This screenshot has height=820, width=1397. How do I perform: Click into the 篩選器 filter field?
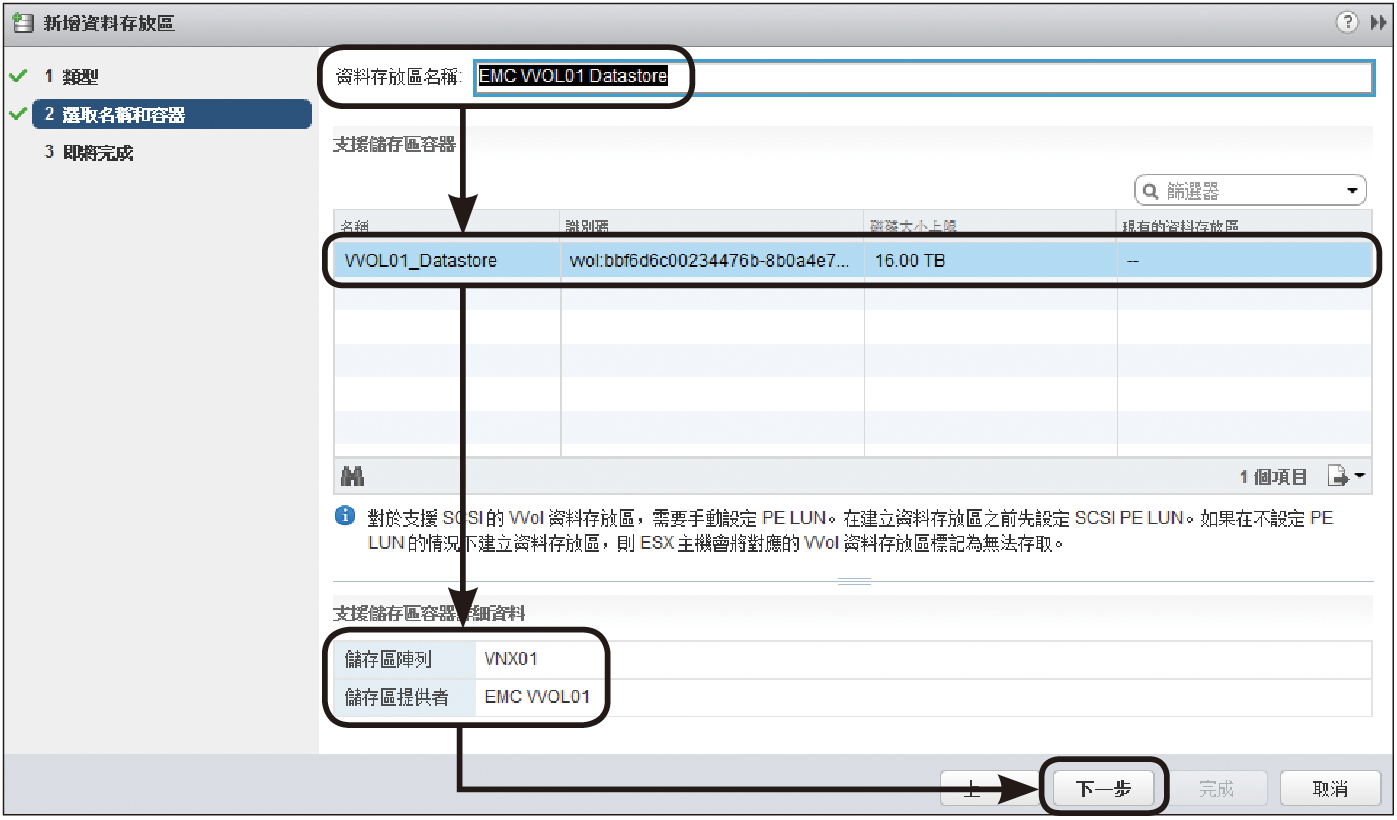[1248, 190]
